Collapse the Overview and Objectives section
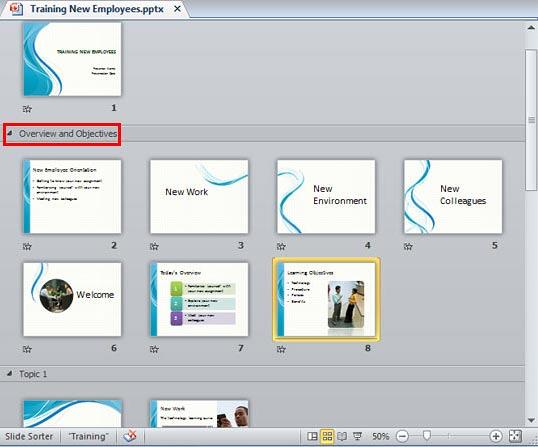Image resolution: width=538 pixels, height=447 pixels. tap(10, 133)
